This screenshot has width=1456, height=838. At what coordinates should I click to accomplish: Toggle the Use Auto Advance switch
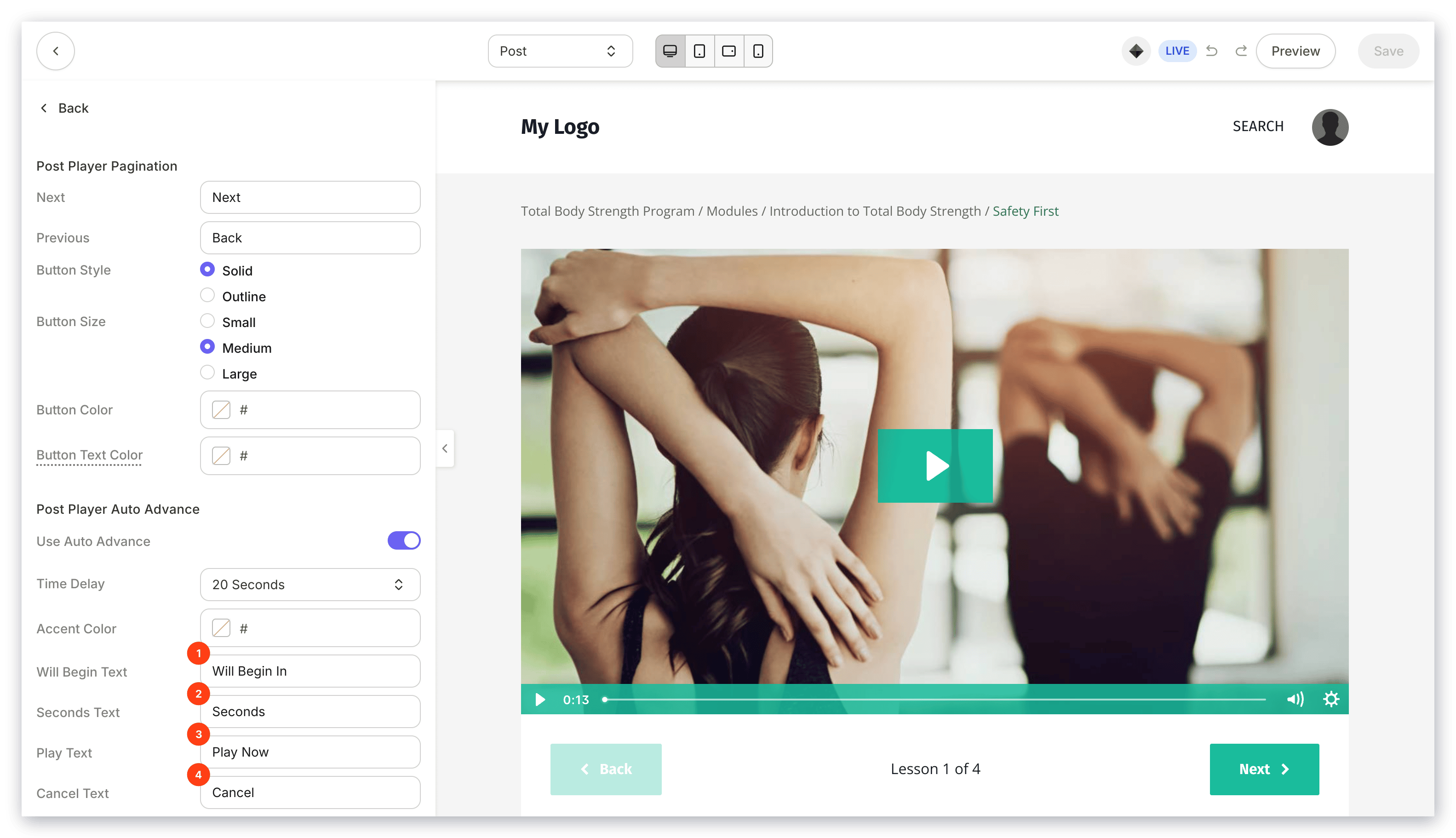click(x=404, y=541)
